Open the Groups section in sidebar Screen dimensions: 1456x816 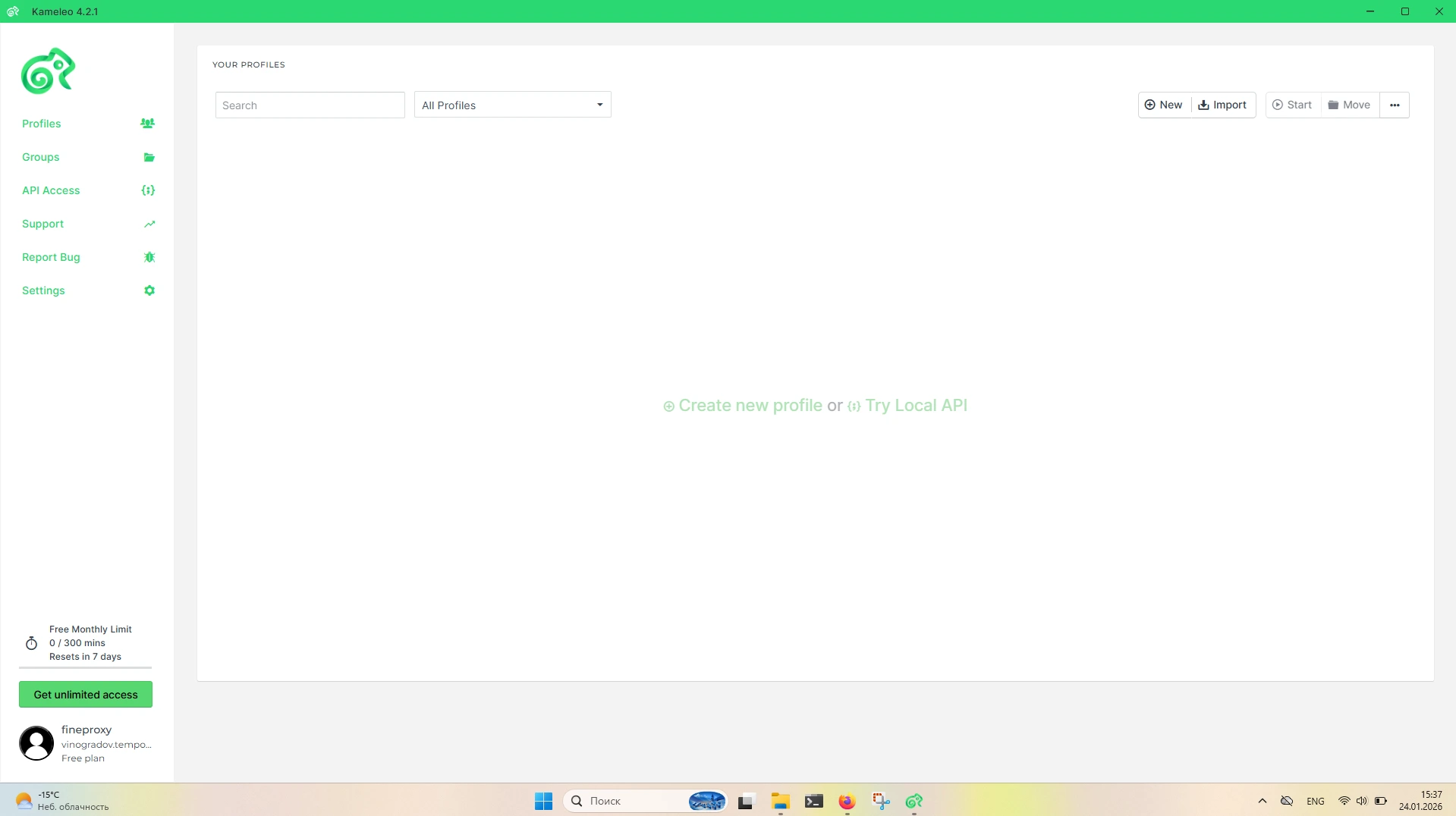pos(40,157)
